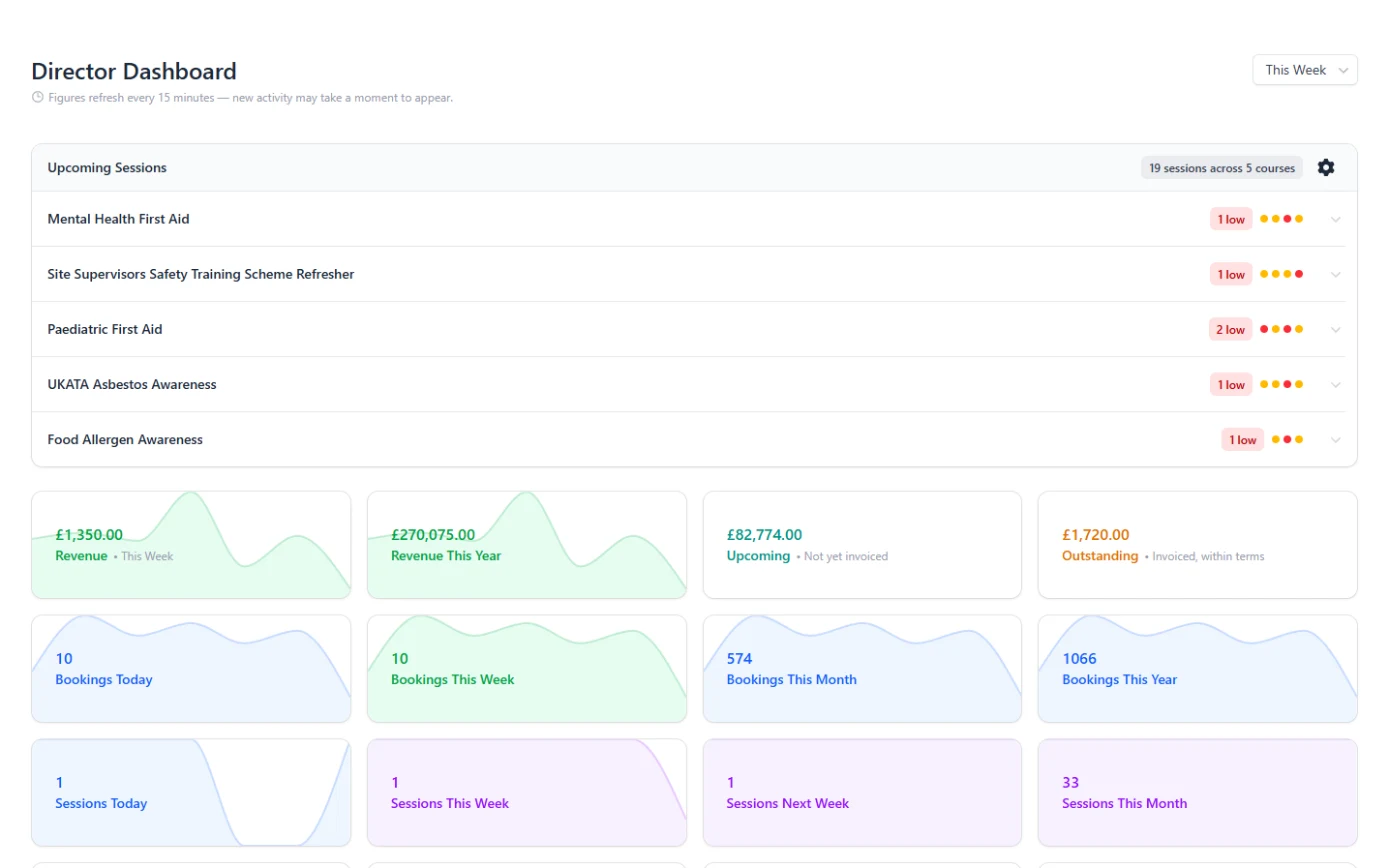Click the 19 sessions across 5 courses badge

click(x=1222, y=168)
